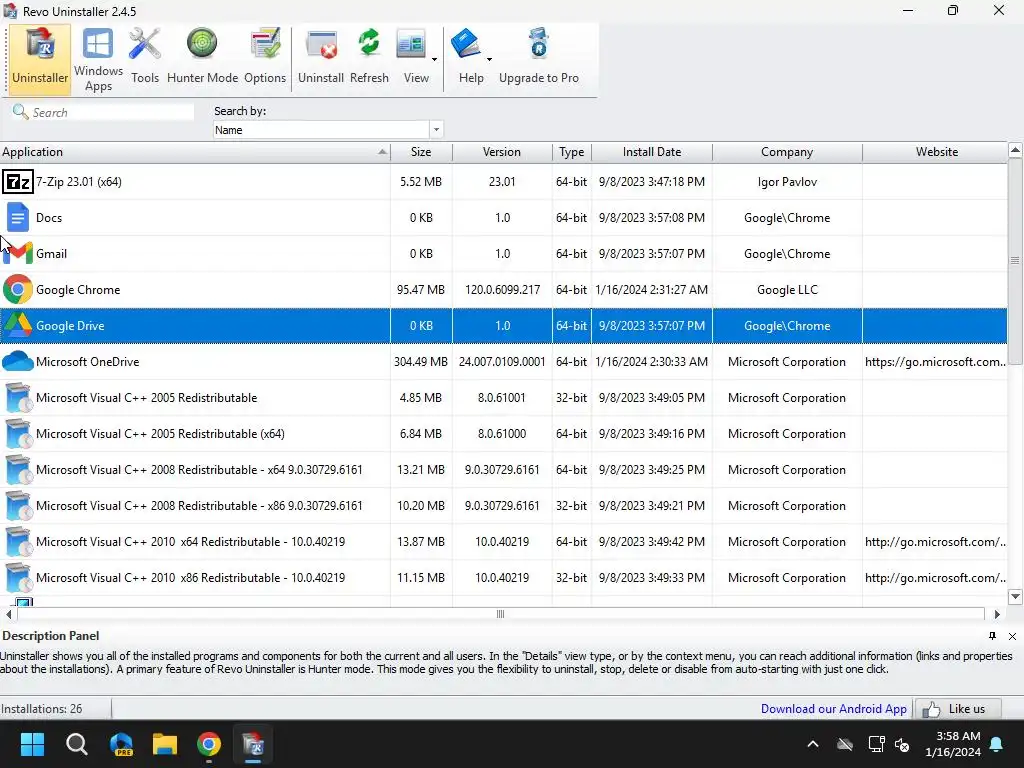The image size is (1024, 768).
Task: Activate Hunter Mode
Action: (x=202, y=58)
